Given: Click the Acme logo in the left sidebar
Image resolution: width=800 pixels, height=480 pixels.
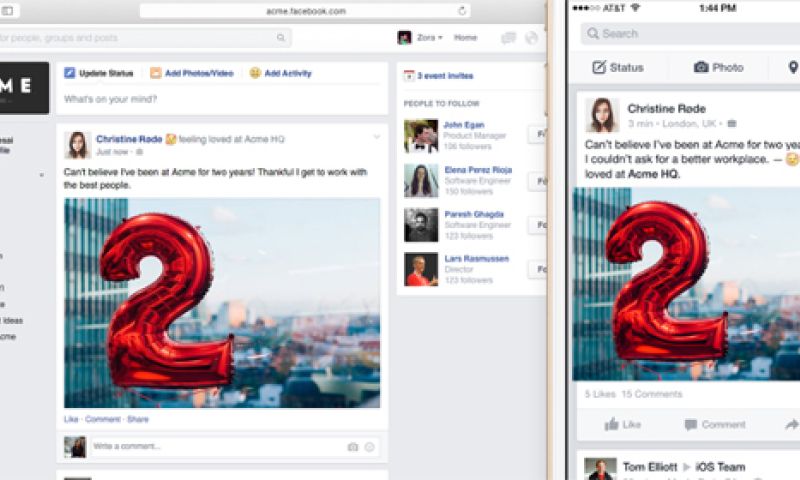Looking at the screenshot, I should (24, 88).
